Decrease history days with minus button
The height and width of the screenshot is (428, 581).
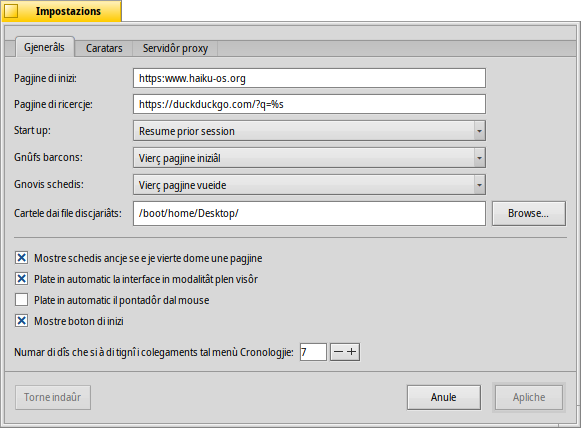click(x=338, y=352)
